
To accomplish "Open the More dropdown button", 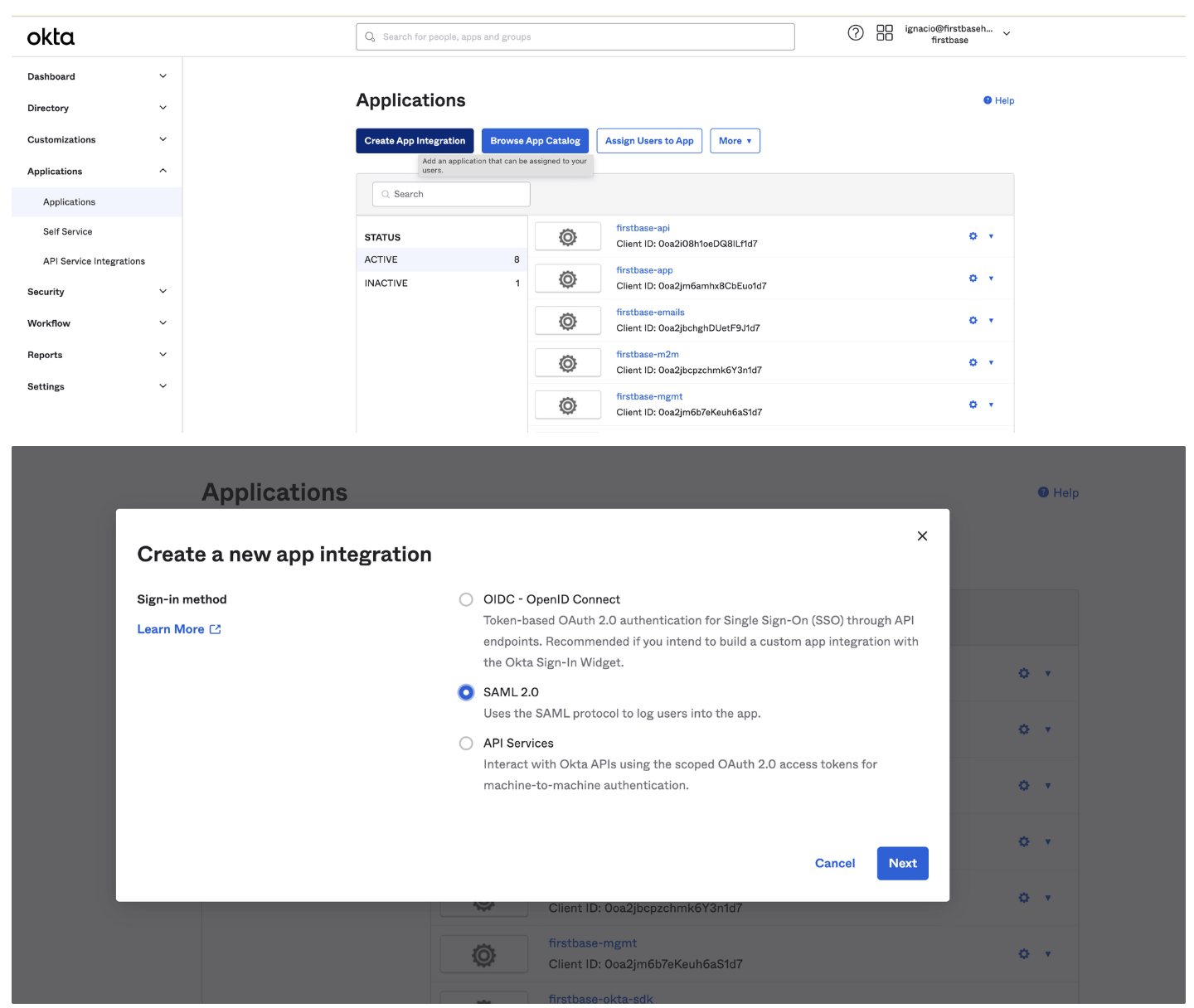I will coord(735,141).
